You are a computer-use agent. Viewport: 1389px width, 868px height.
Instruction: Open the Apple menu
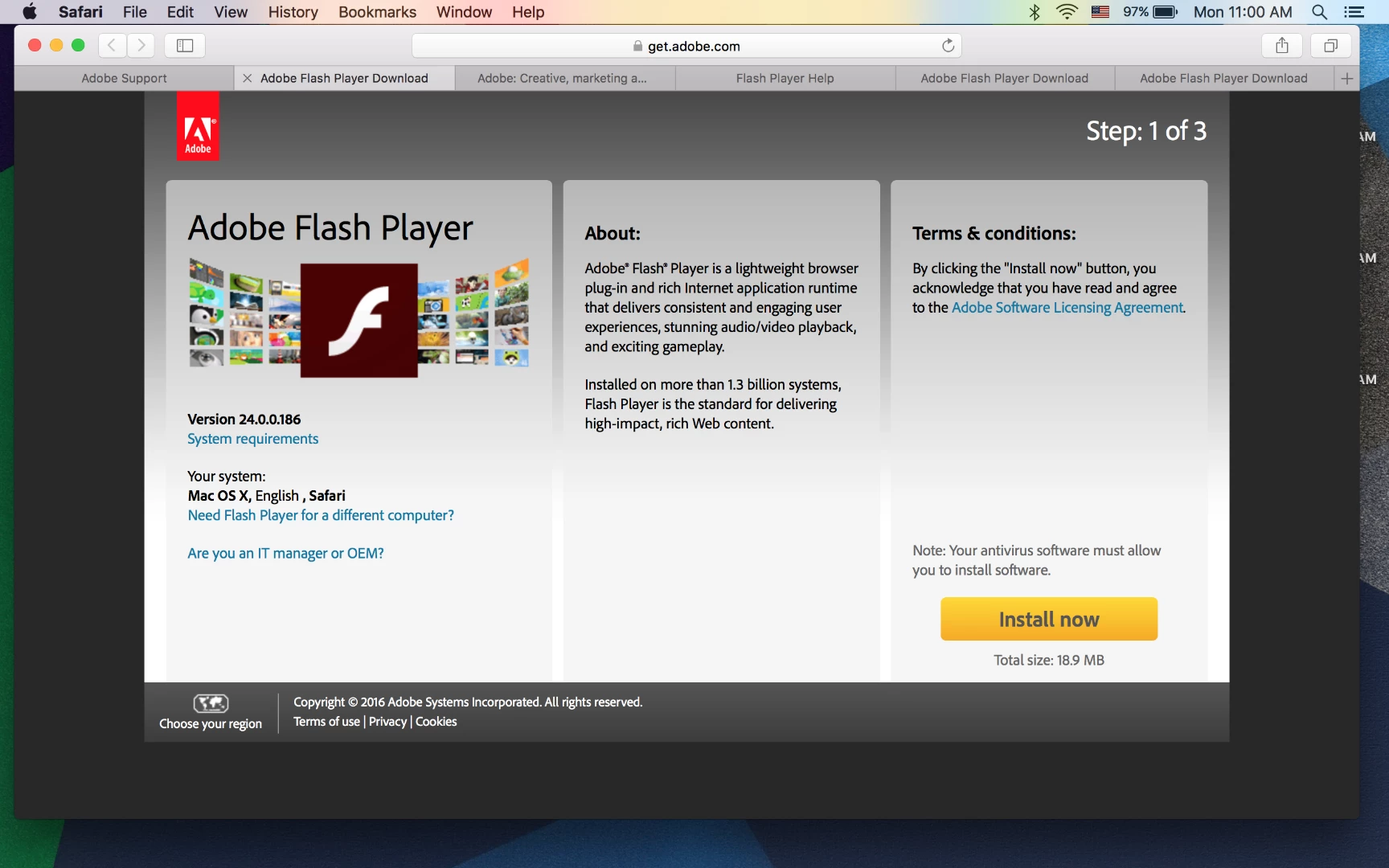click(x=30, y=11)
